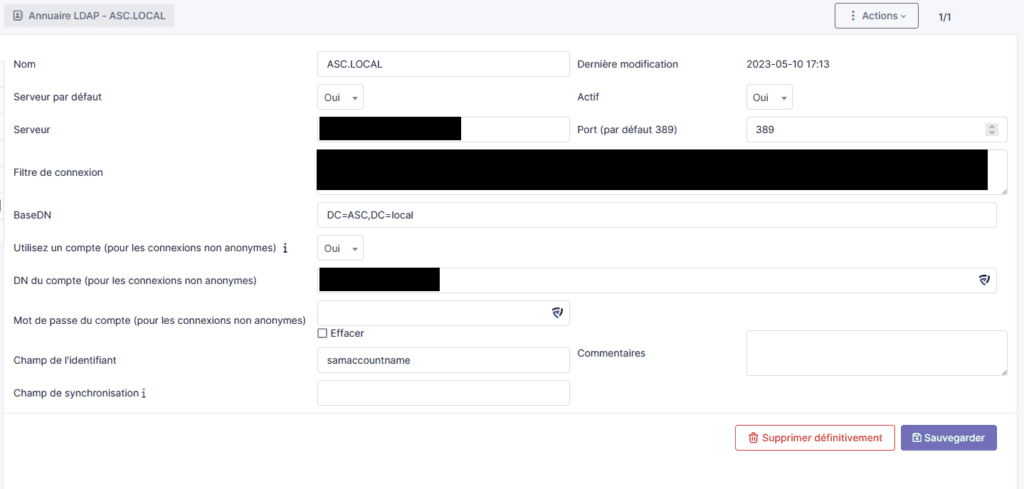This screenshot has height=489, width=1024.
Task: Expand the Utilisez un compte dropdown
Action: [341, 248]
